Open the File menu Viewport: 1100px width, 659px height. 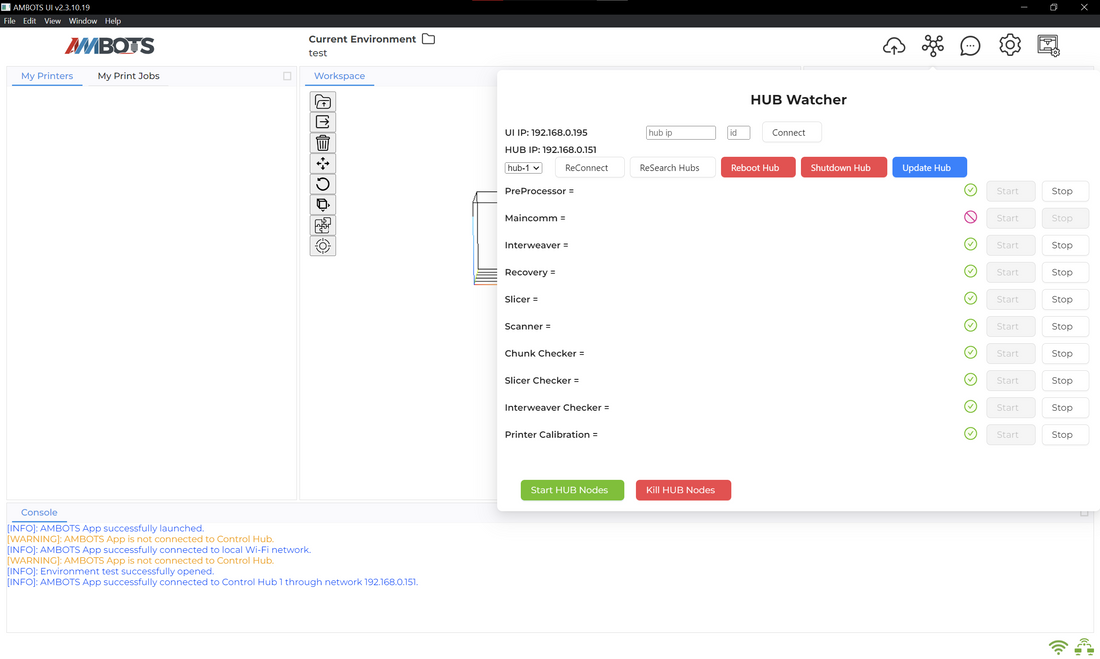tap(10, 21)
